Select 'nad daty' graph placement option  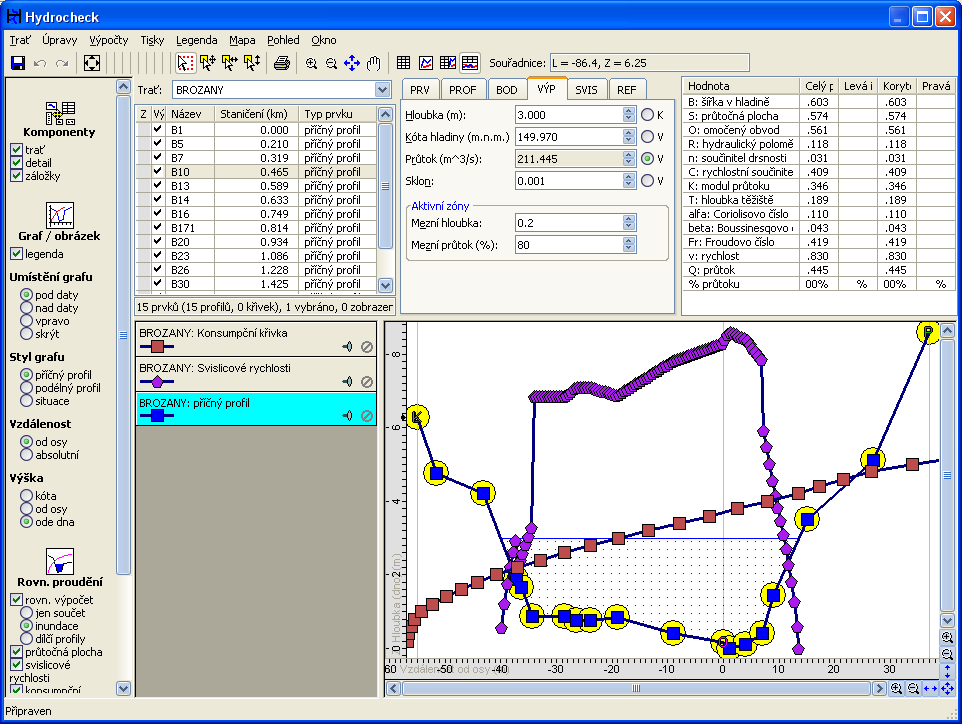click(x=26, y=309)
